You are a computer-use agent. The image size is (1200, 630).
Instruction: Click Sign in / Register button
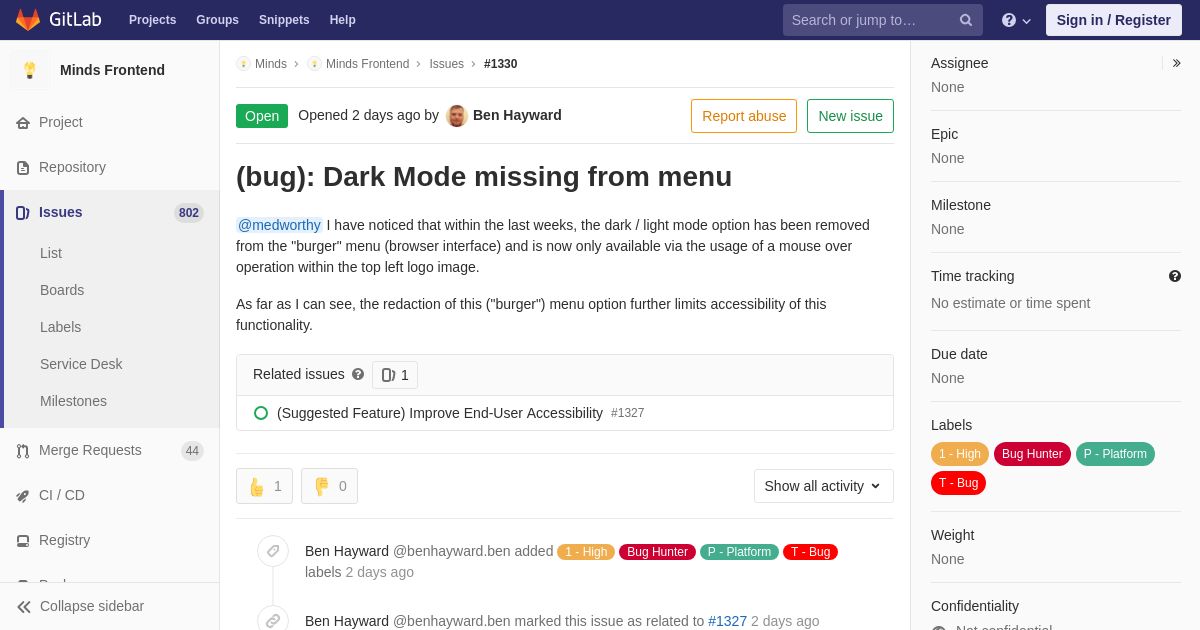coord(1113,20)
